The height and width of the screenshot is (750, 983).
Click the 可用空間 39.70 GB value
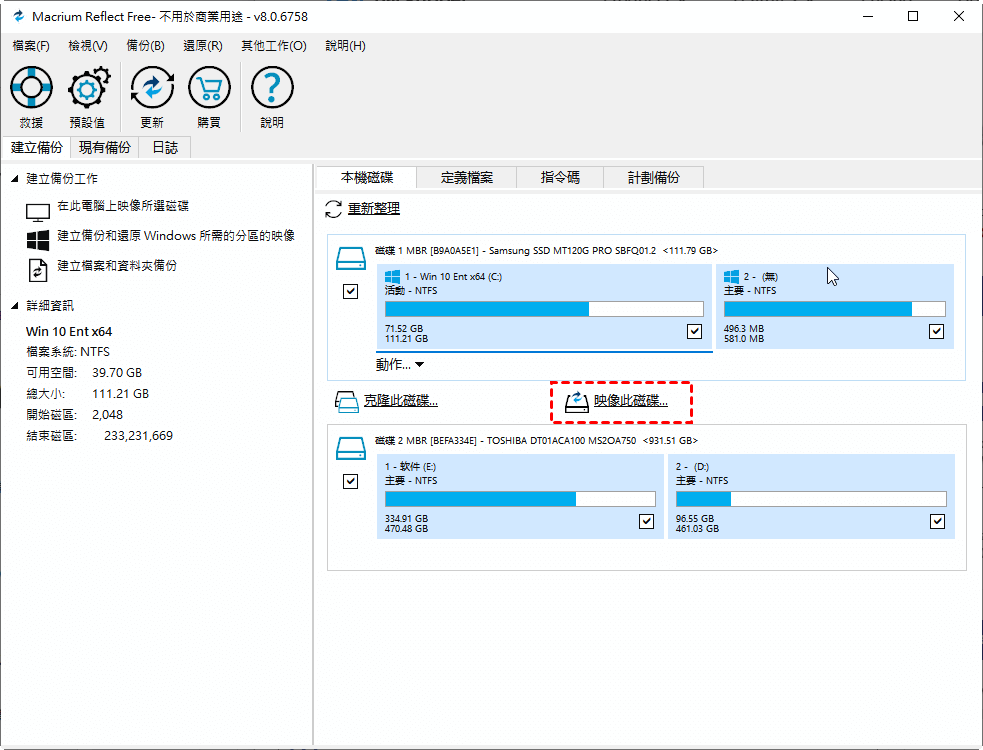(117, 372)
